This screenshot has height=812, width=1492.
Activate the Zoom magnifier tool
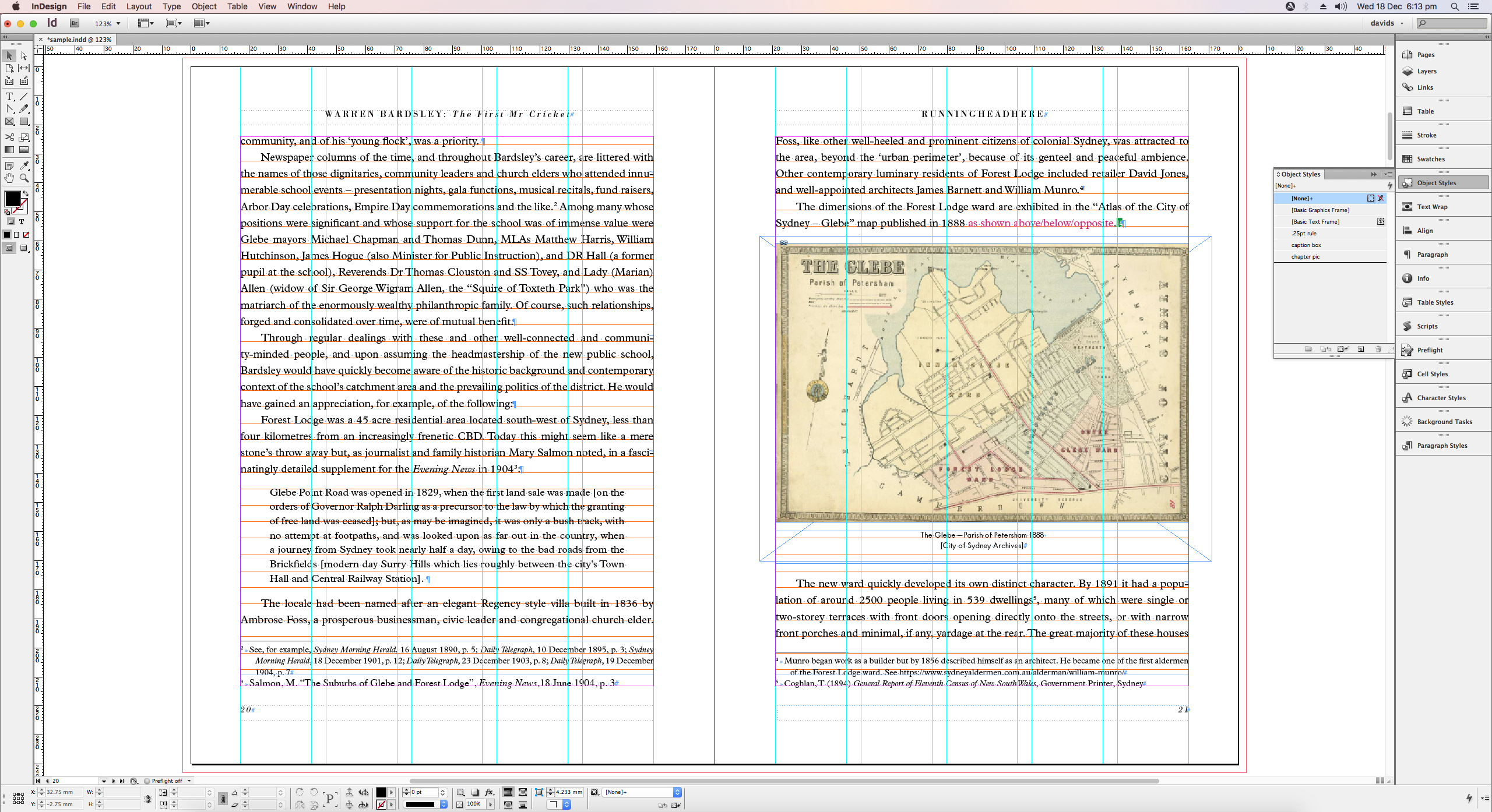pos(24,178)
